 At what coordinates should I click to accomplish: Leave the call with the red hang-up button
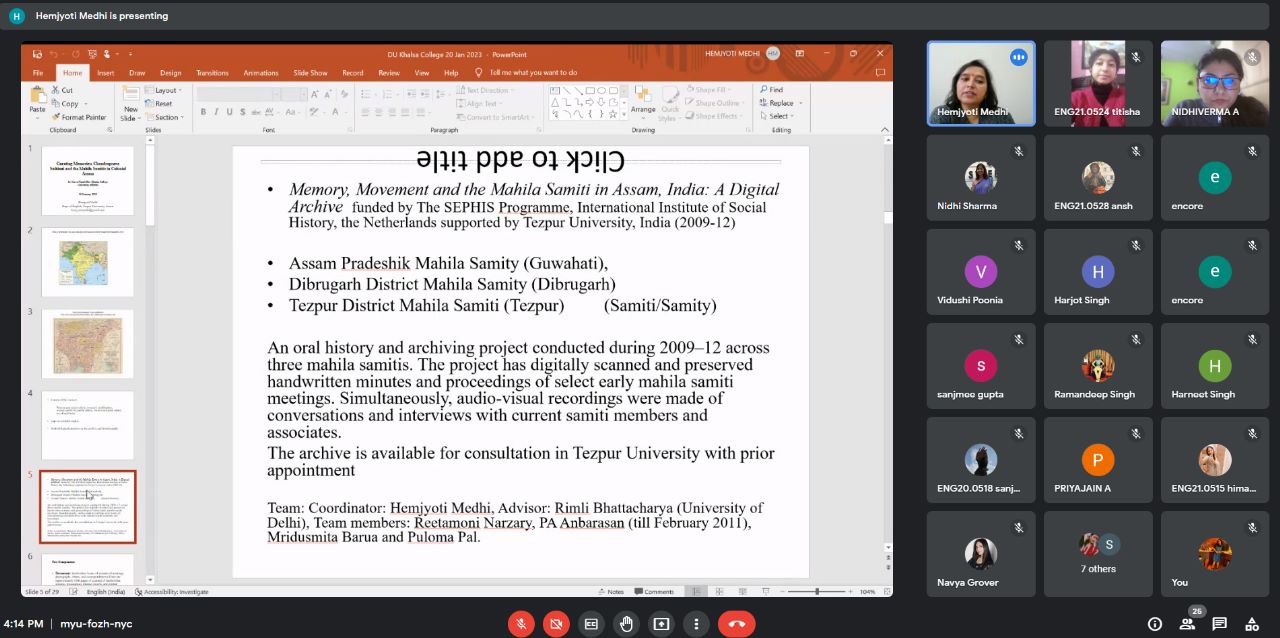click(x=737, y=624)
